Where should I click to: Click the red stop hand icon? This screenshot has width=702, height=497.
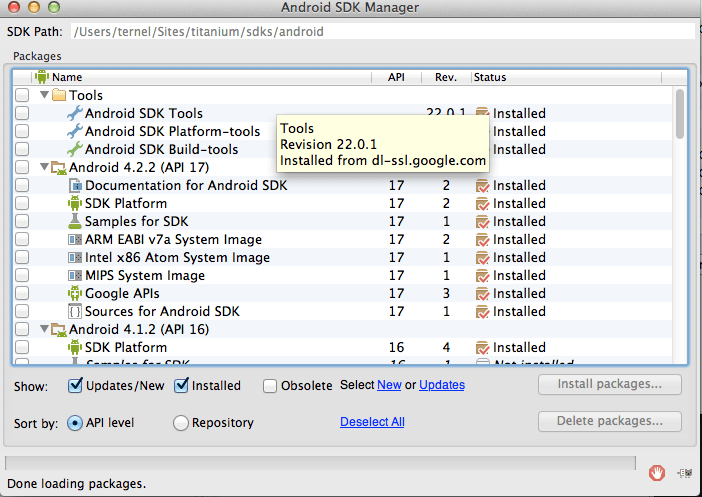(657, 472)
